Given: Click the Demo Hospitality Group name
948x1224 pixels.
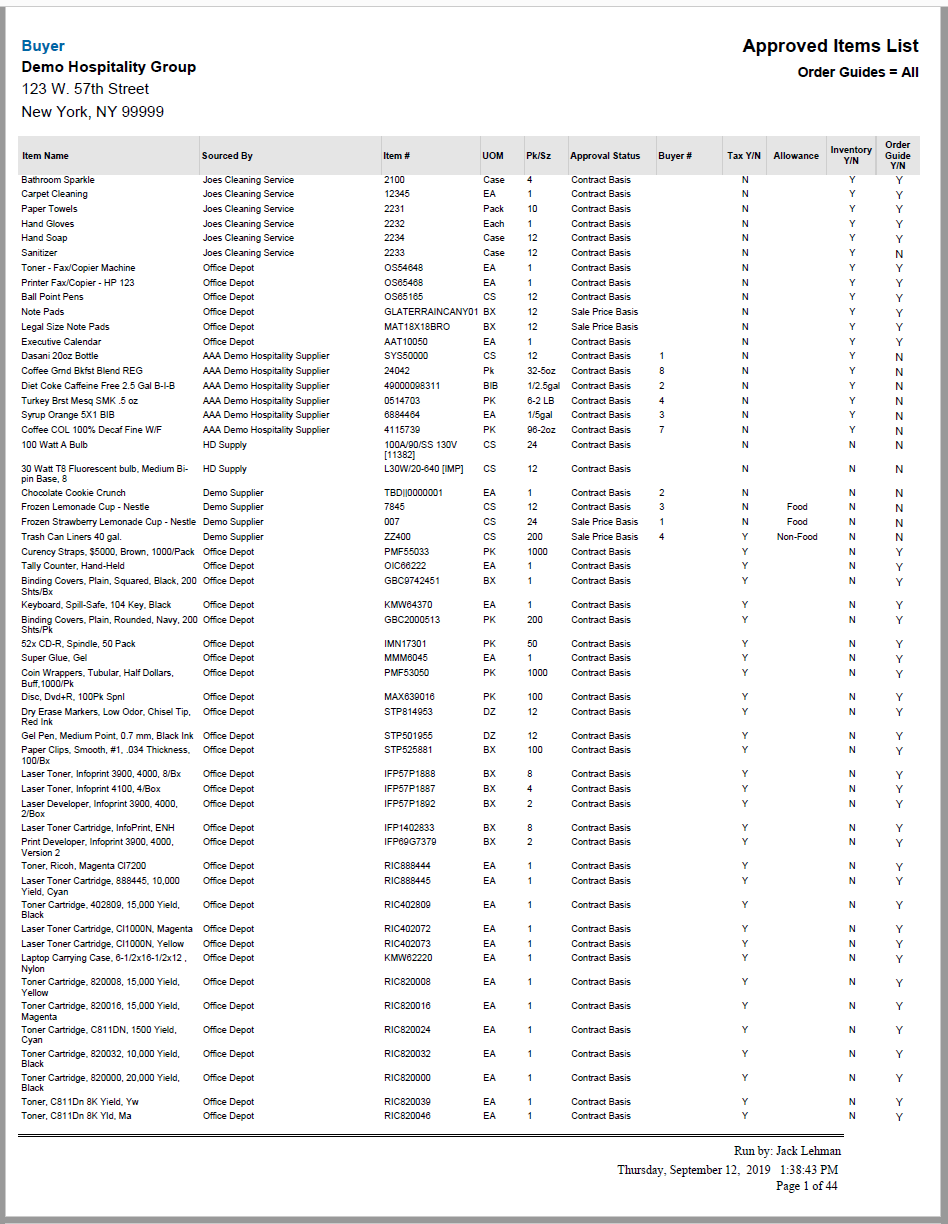Looking at the screenshot, I should (108, 67).
